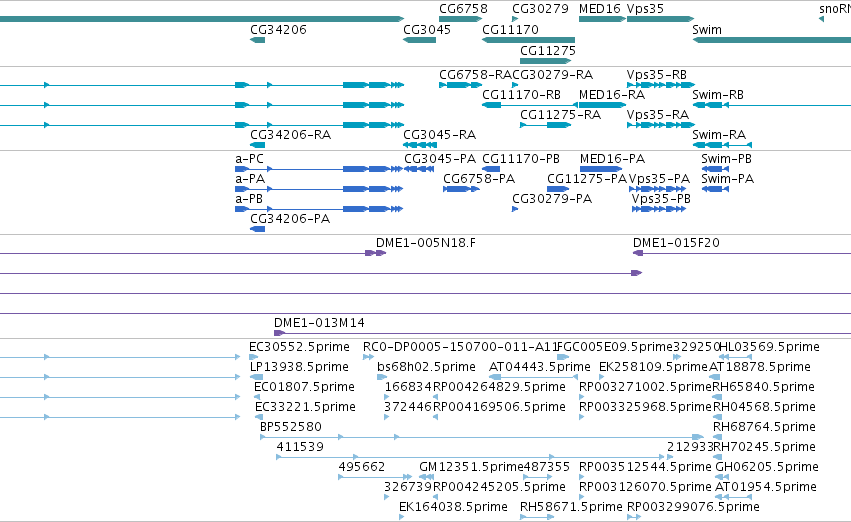This screenshot has width=851, height=522.
Task: Click the Vps35-RB transcript label
Action: [657, 75]
